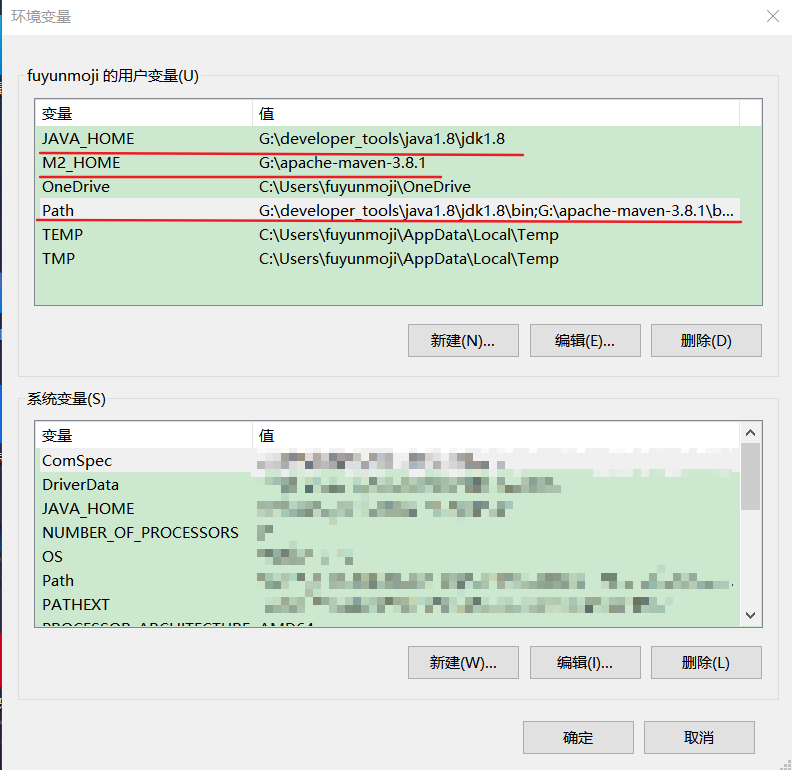The image size is (792, 770).
Task: Click 新建(N)... button for user variables
Action: coord(463,341)
